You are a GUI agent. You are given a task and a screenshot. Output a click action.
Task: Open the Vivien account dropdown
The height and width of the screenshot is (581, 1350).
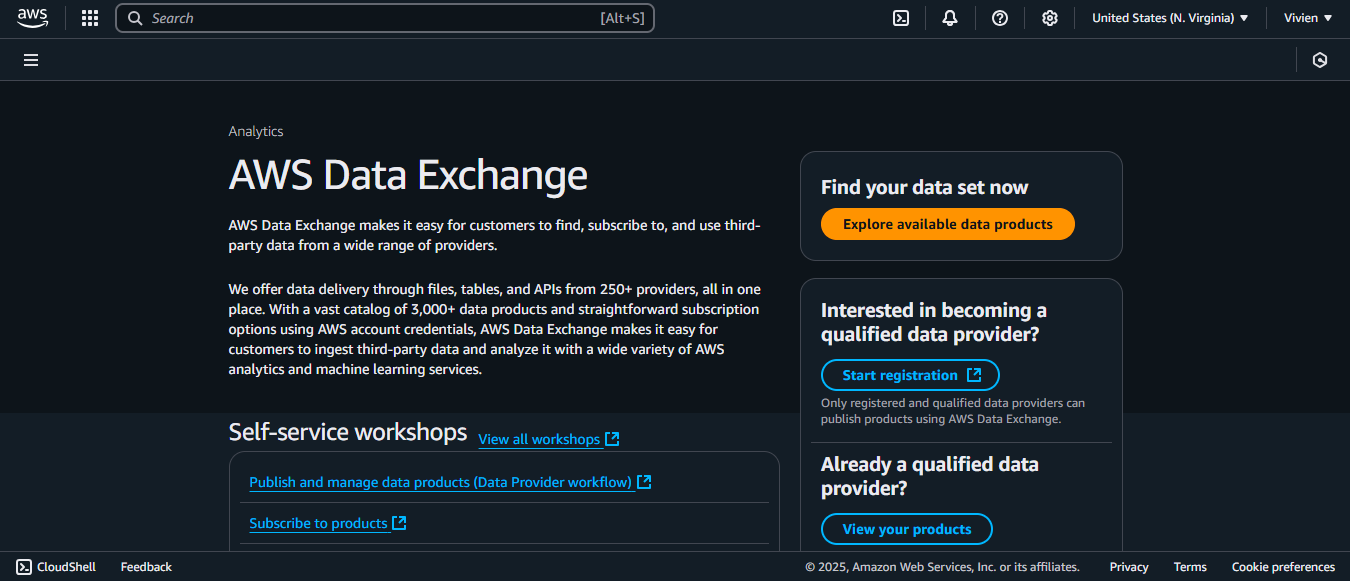click(x=1308, y=18)
